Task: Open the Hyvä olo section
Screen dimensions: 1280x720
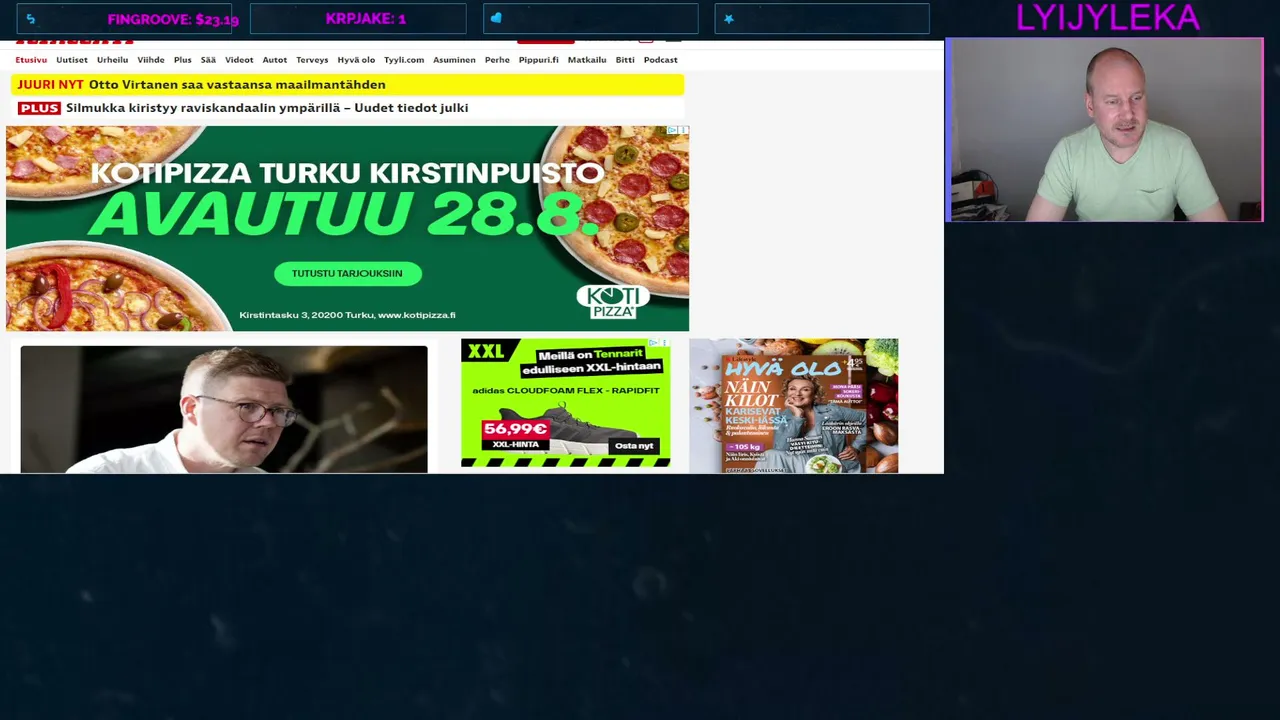Action: tap(356, 60)
